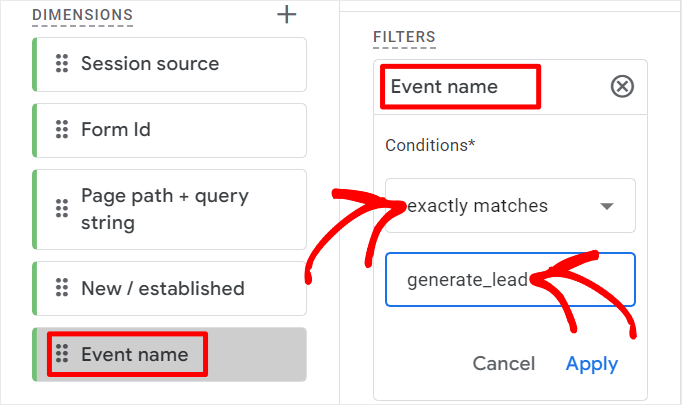Click the FILTERS section heading

click(x=404, y=38)
